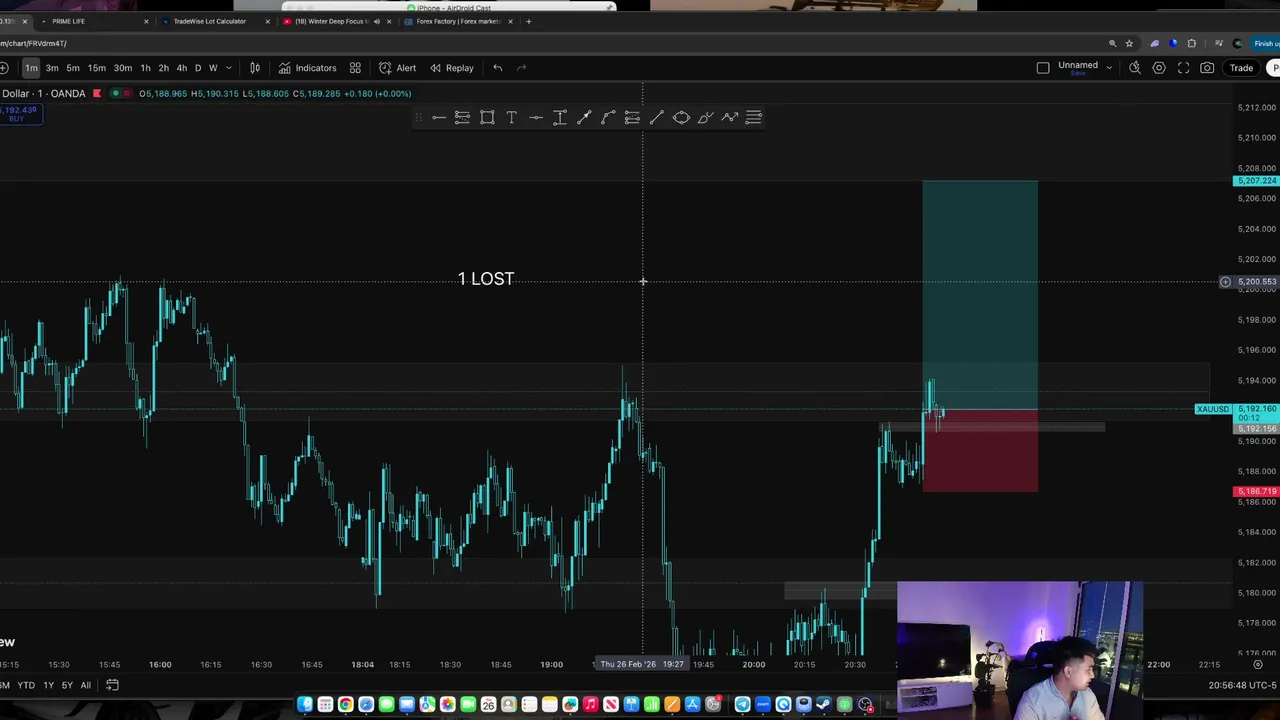
Task: Expand the timeframe list chevron
Action: [229, 68]
